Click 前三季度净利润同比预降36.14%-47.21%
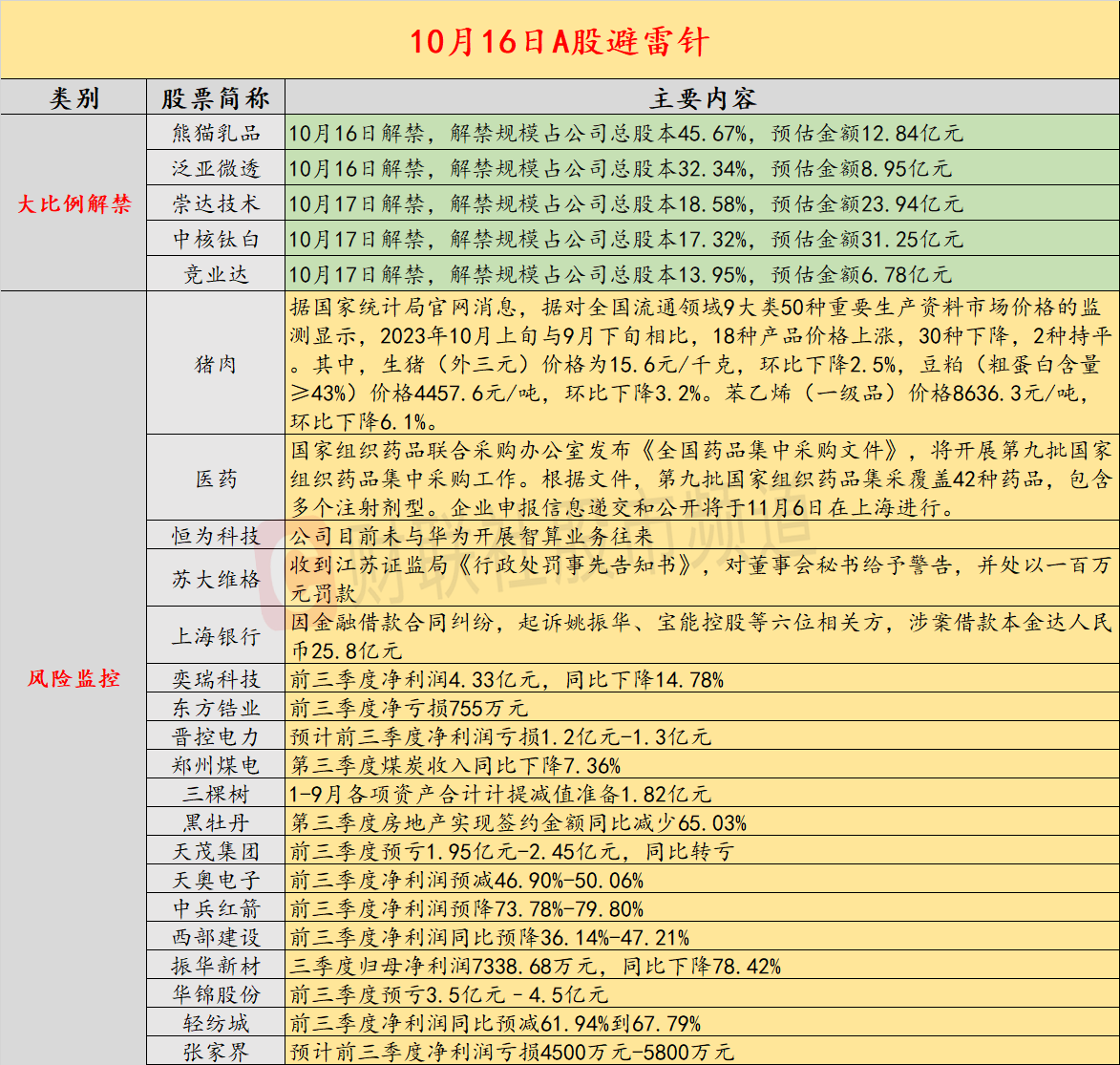 click(489, 937)
